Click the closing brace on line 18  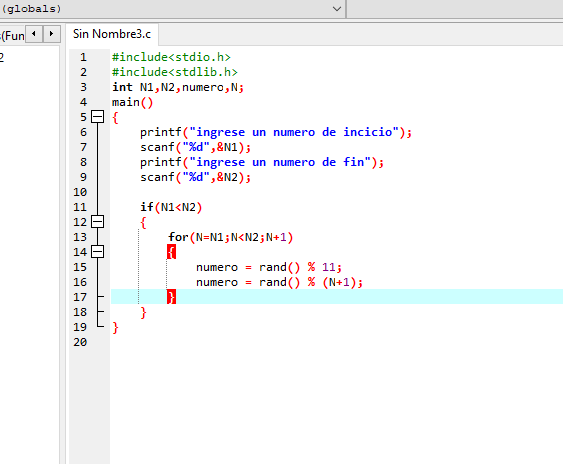pos(143,313)
